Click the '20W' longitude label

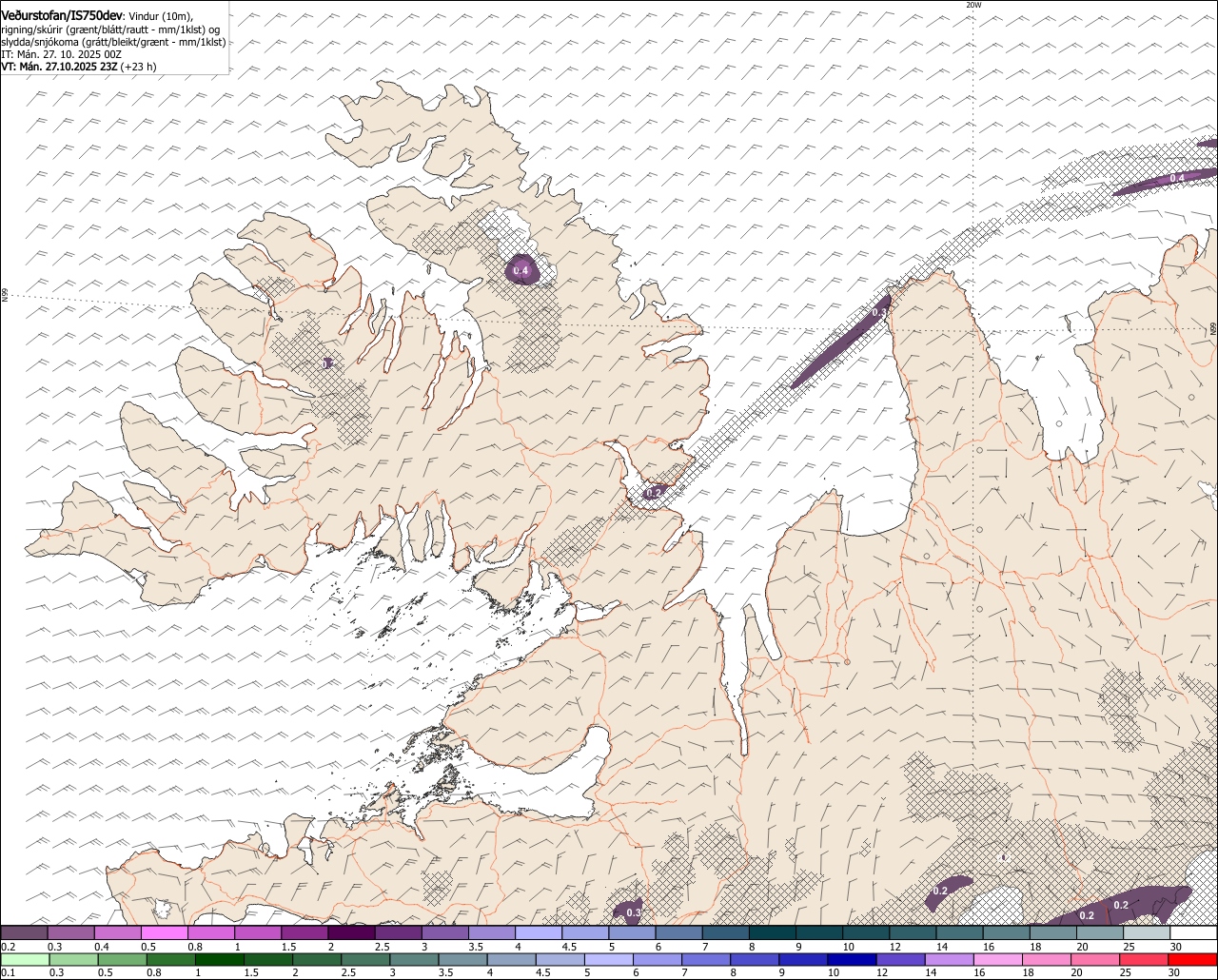(973, 5)
